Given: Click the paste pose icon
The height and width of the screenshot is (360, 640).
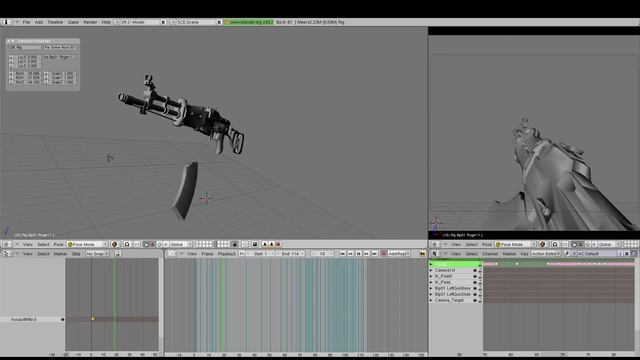Looking at the screenshot, I should 271,244.
